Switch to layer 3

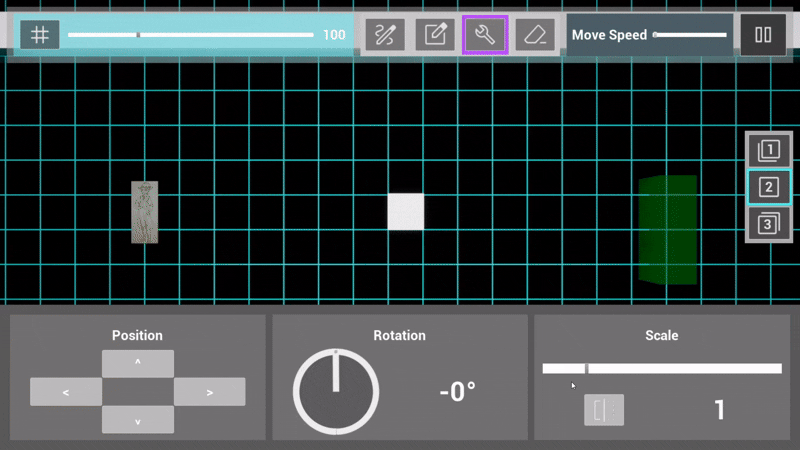pos(768,224)
